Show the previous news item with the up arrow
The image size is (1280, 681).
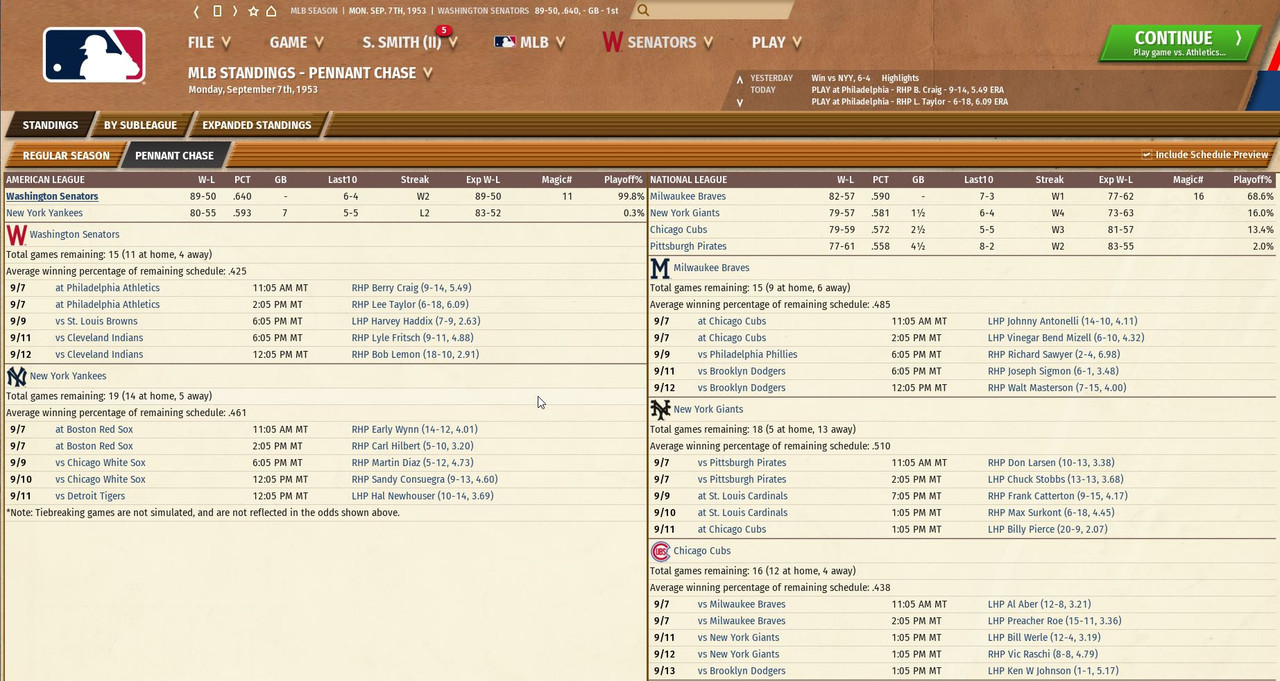click(x=740, y=79)
